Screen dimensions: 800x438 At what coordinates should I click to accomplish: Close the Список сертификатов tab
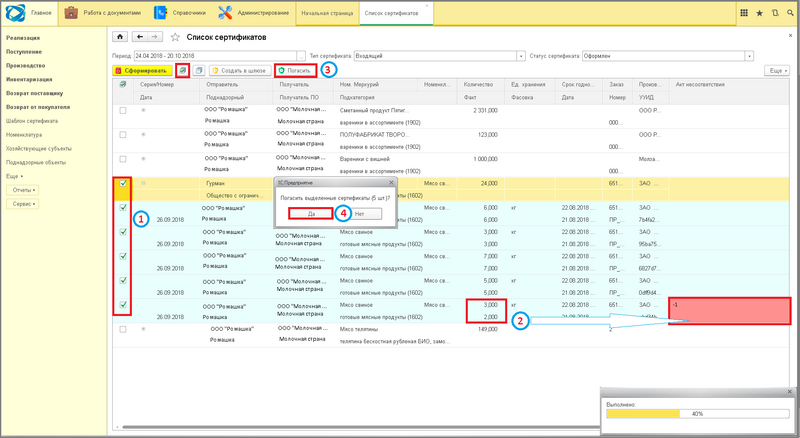427,6
